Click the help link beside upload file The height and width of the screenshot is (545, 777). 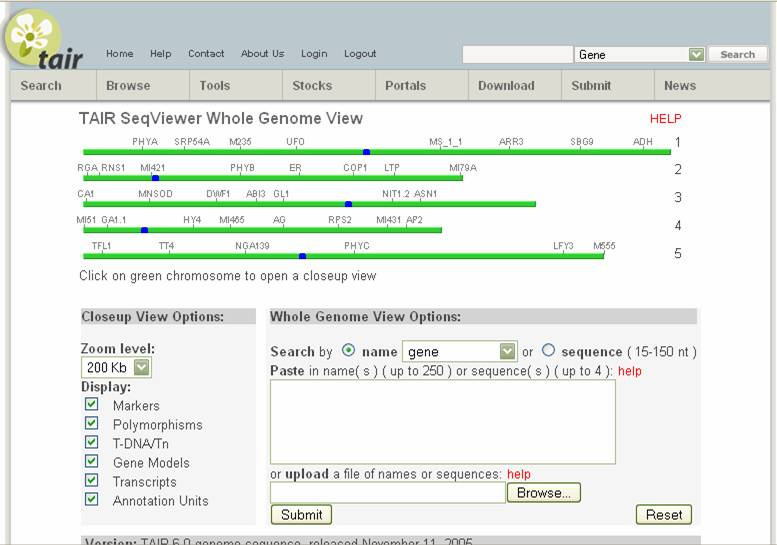518,474
